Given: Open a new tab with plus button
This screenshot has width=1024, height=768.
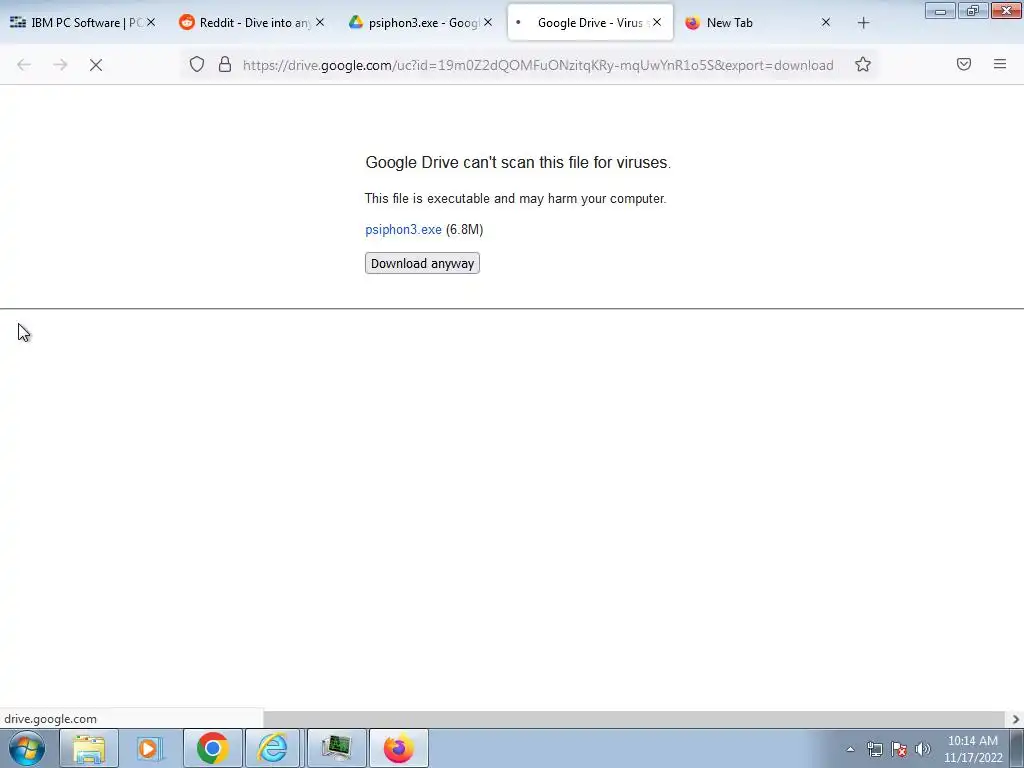Looking at the screenshot, I should pyautogui.click(x=863, y=23).
